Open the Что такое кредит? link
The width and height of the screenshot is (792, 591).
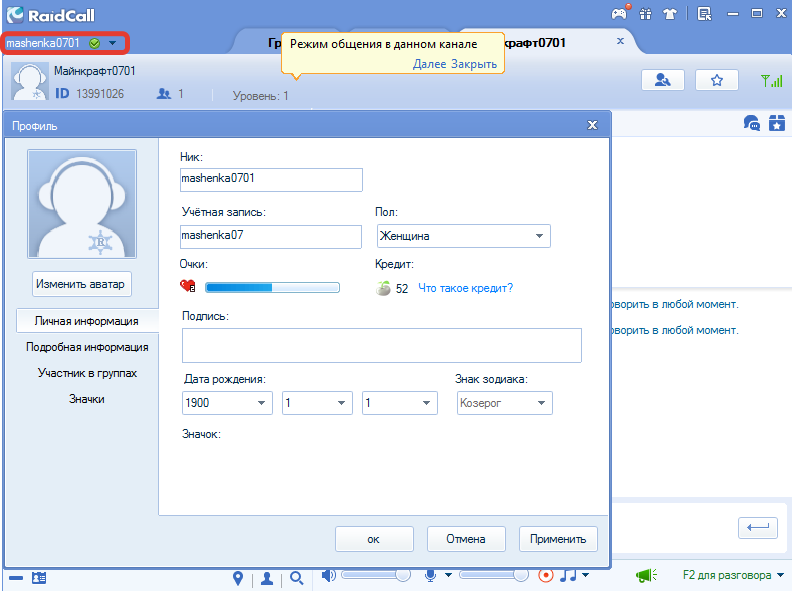point(465,288)
